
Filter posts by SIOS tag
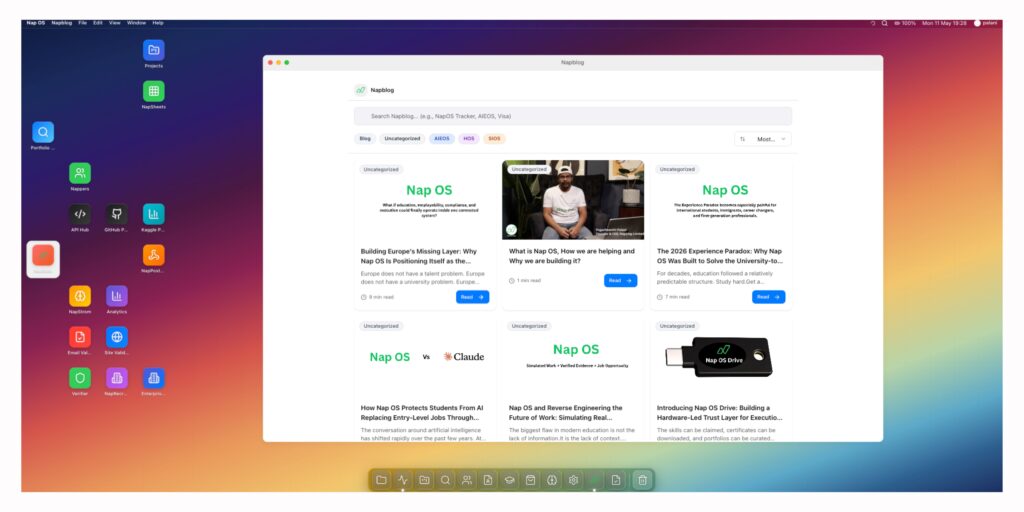(x=495, y=138)
